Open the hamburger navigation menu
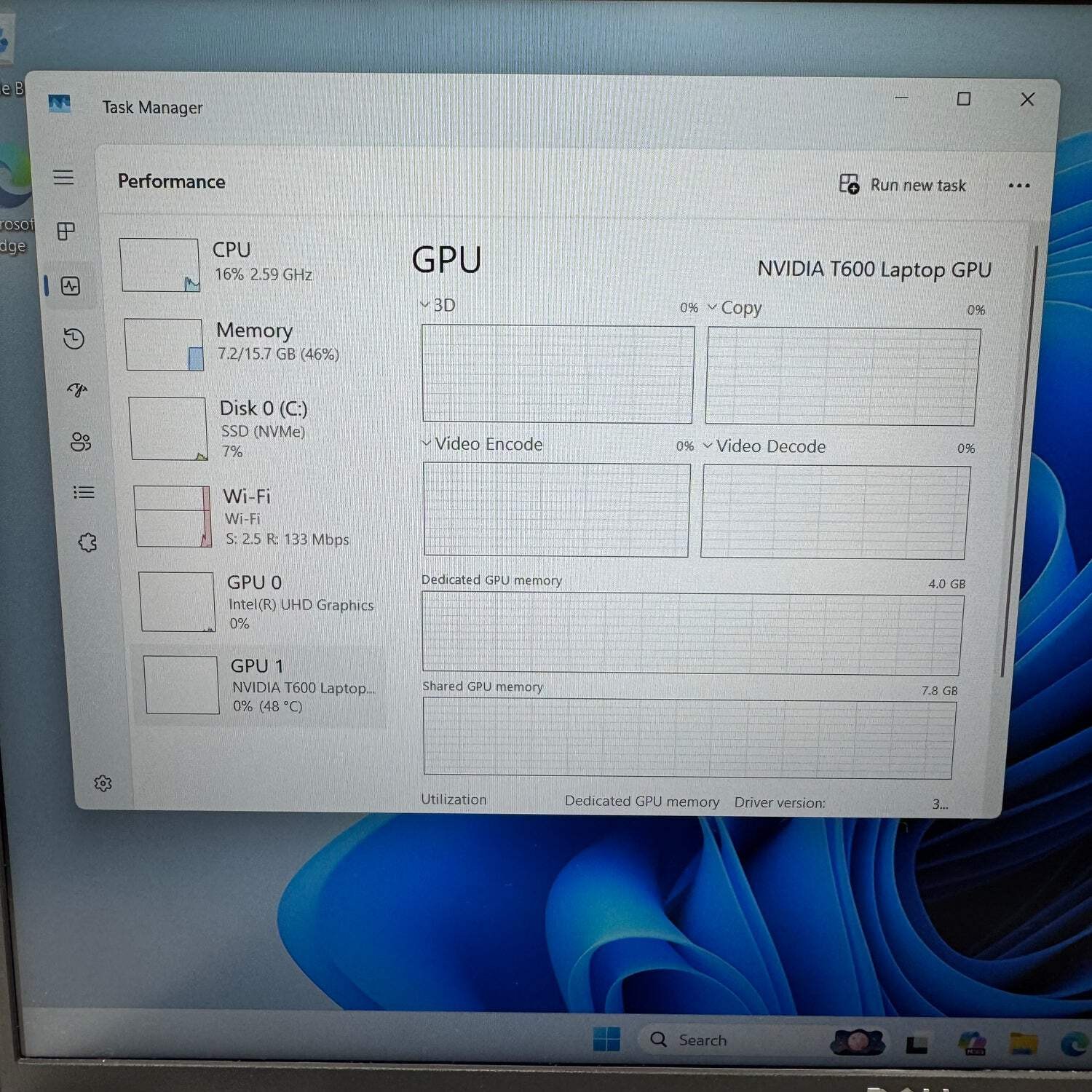The width and height of the screenshot is (1092, 1092). click(x=63, y=177)
